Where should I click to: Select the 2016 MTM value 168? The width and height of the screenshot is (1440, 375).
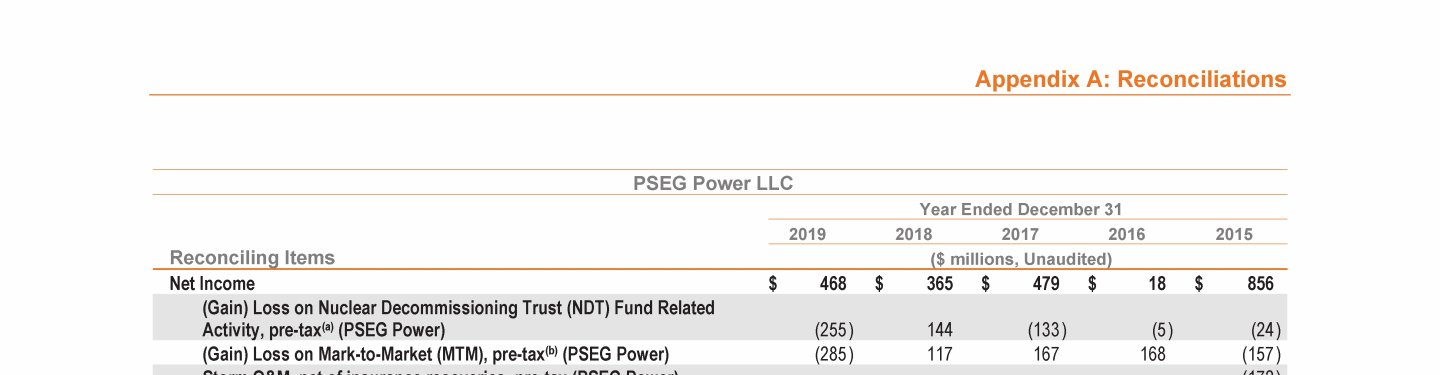click(1153, 354)
